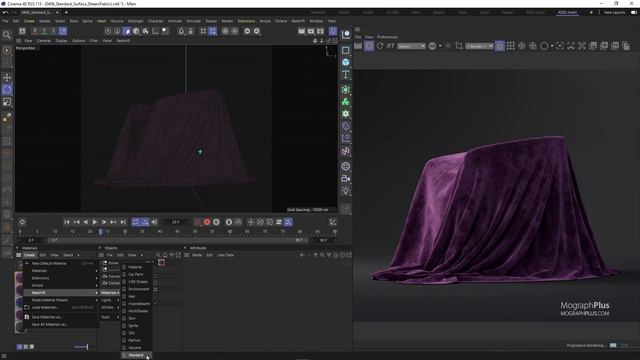Image resolution: width=640 pixels, height=360 pixels.
Task: Toggle the Z axis lock
Action: click(53, 31)
